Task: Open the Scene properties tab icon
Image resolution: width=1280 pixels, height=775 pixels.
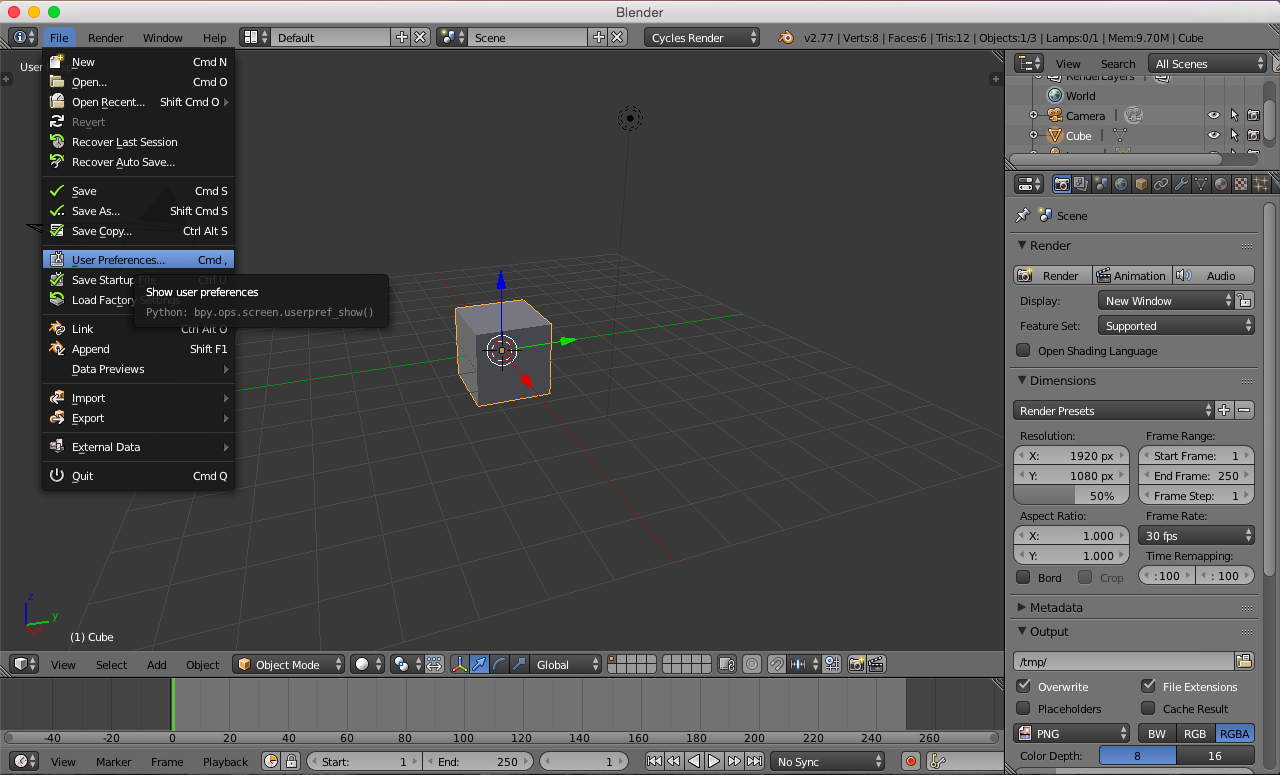Action: (1101, 184)
